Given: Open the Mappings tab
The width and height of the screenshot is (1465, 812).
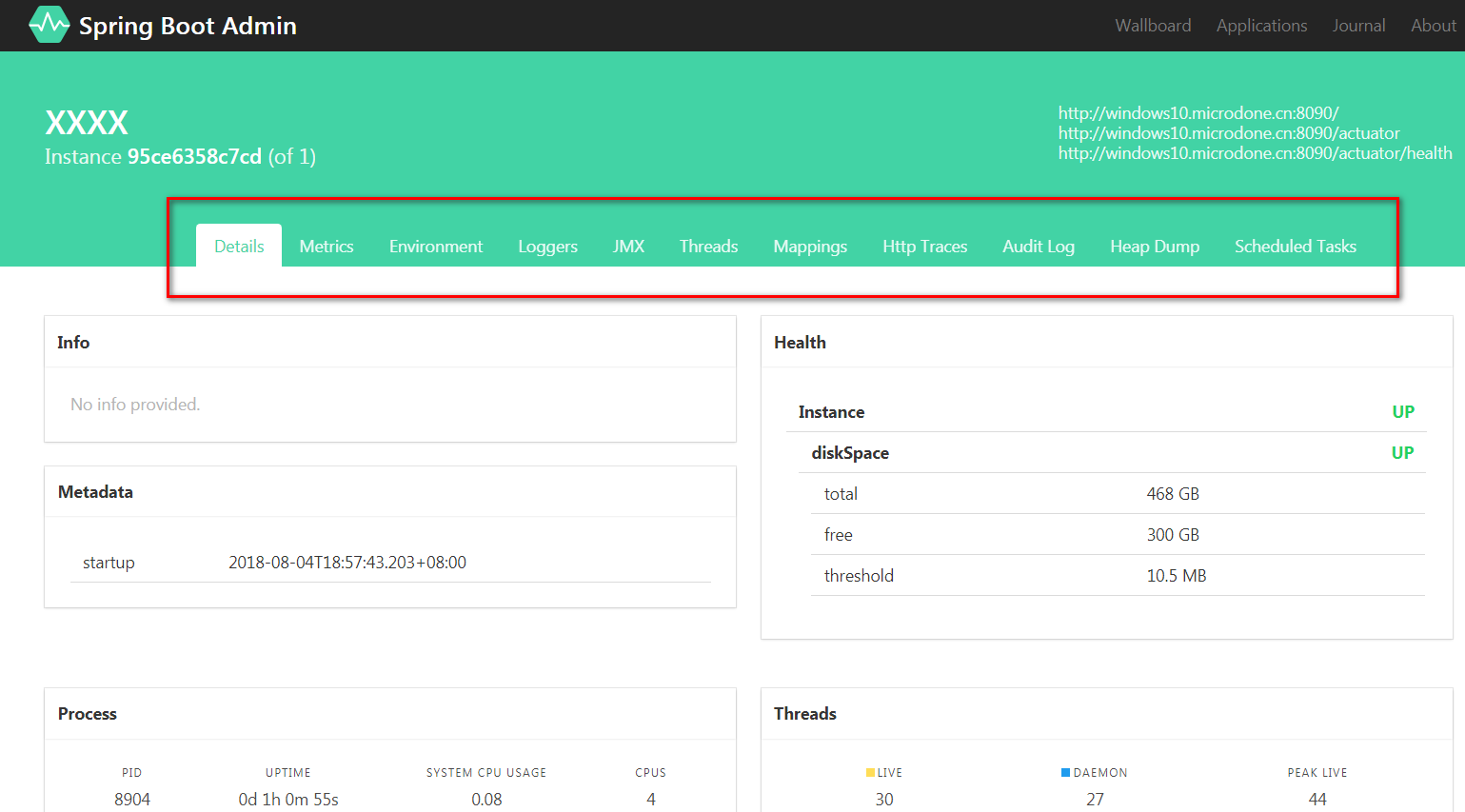Looking at the screenshot, I should click(810, 246).
